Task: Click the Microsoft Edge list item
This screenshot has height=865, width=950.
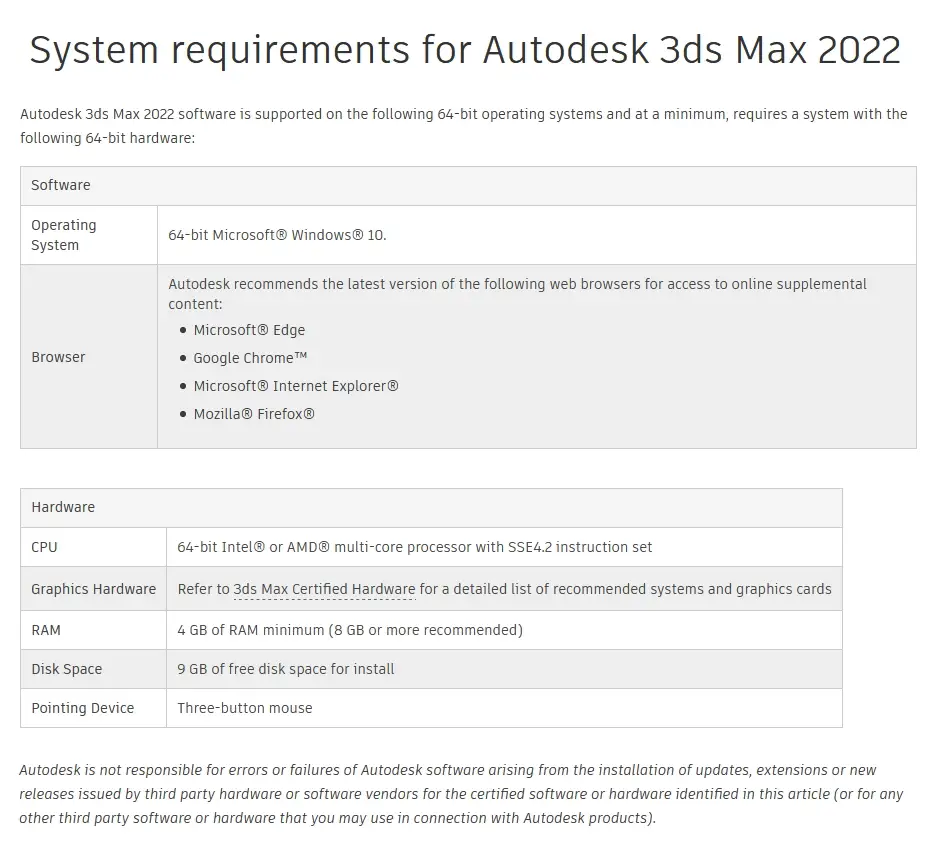Action: [x=249, y=330]
